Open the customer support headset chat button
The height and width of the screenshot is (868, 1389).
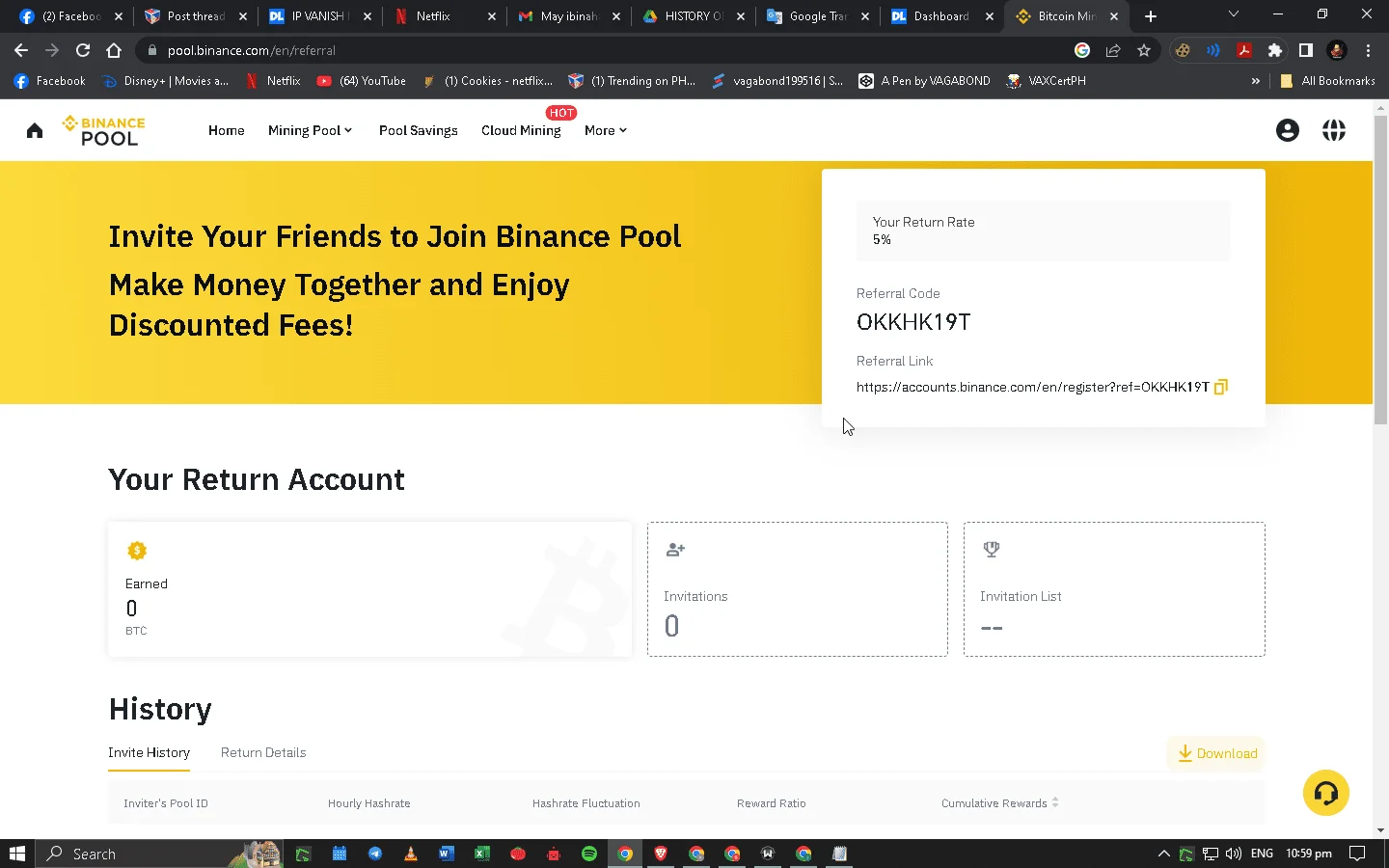point(1326,793)
